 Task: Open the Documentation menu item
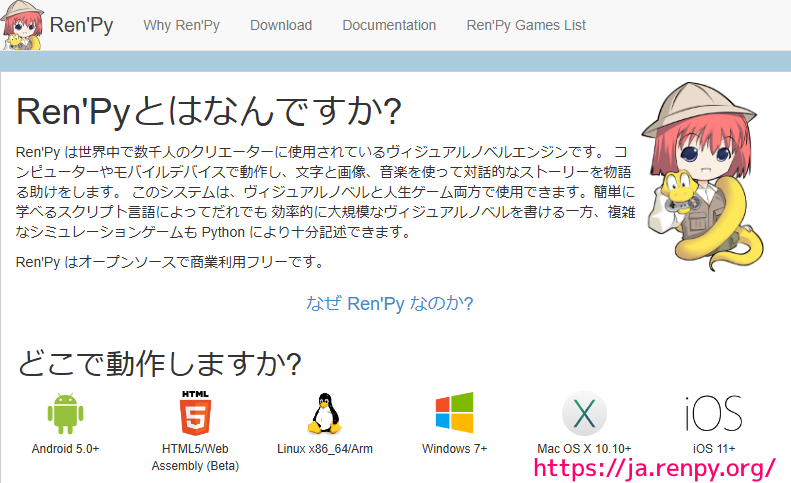point(389,25)
